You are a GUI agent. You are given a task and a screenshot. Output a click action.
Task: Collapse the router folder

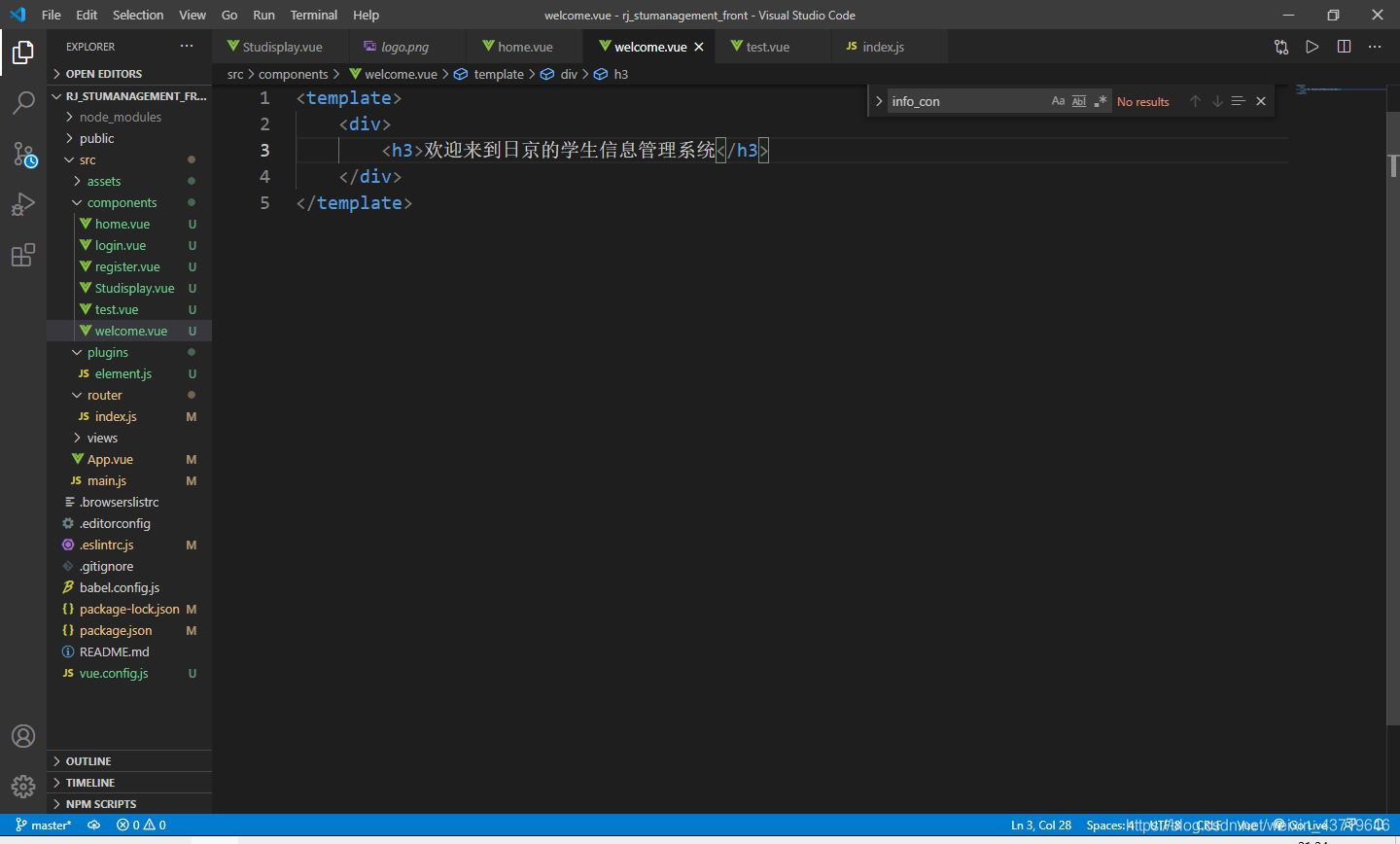click(129, 395)
